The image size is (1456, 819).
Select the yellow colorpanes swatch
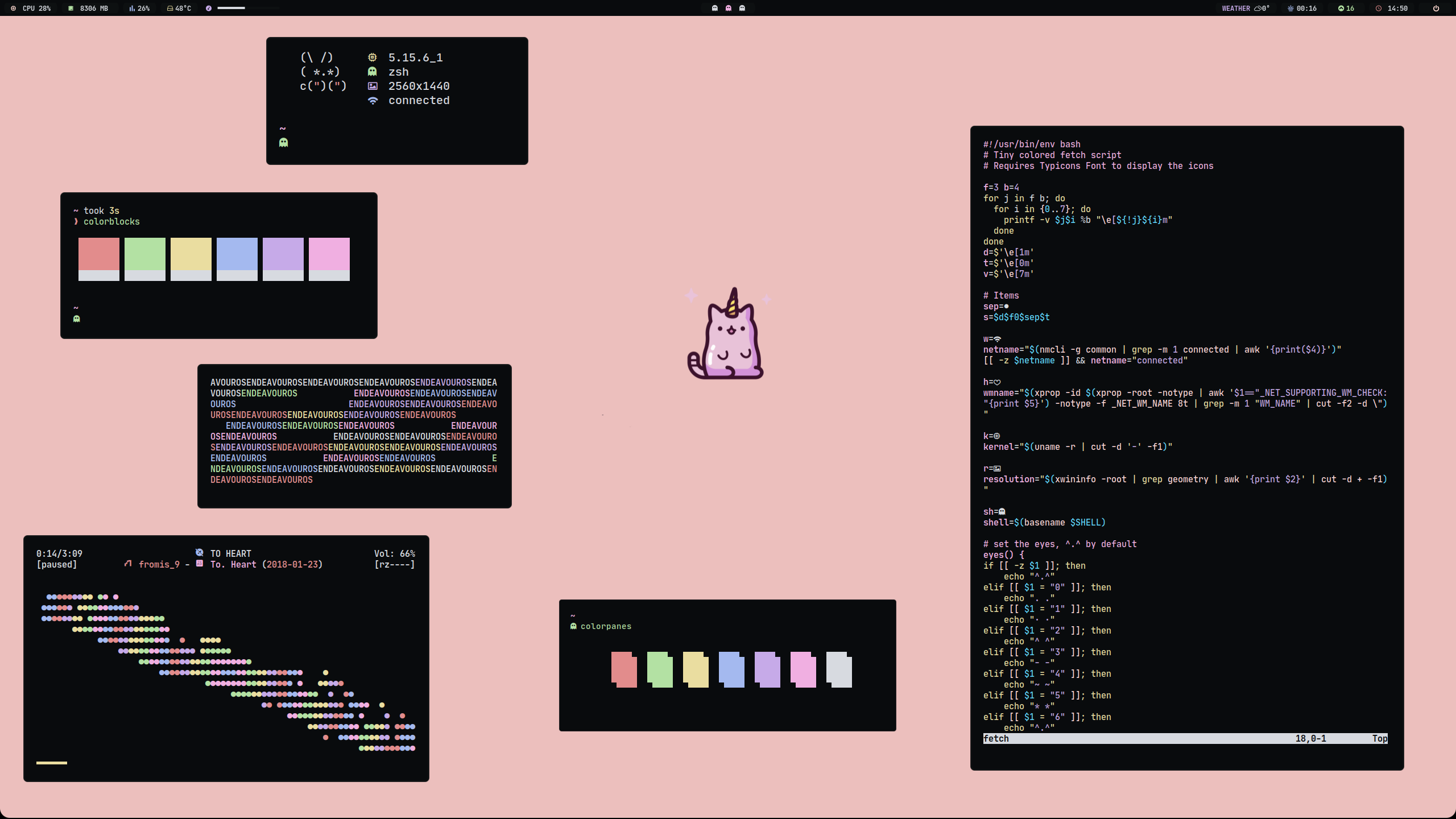(696, 669)
